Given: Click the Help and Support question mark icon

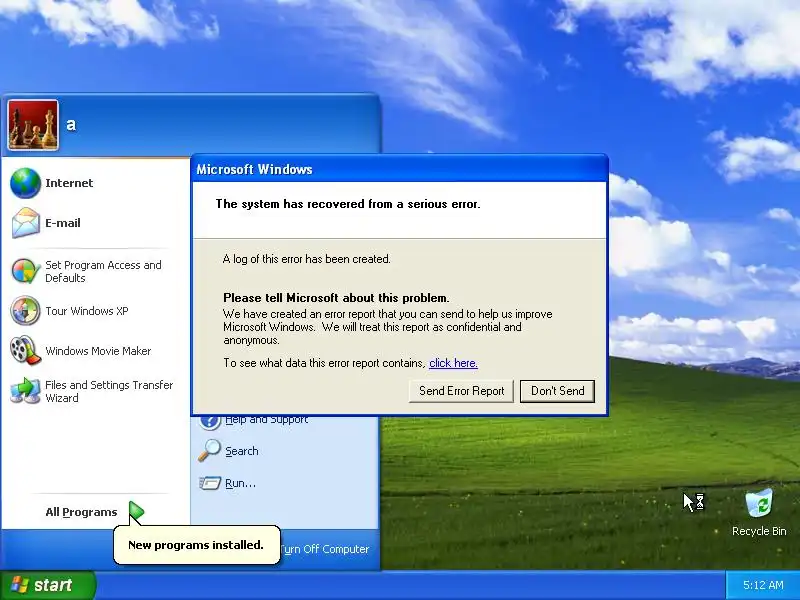Looking at the screenshot, I should point(210,422).
